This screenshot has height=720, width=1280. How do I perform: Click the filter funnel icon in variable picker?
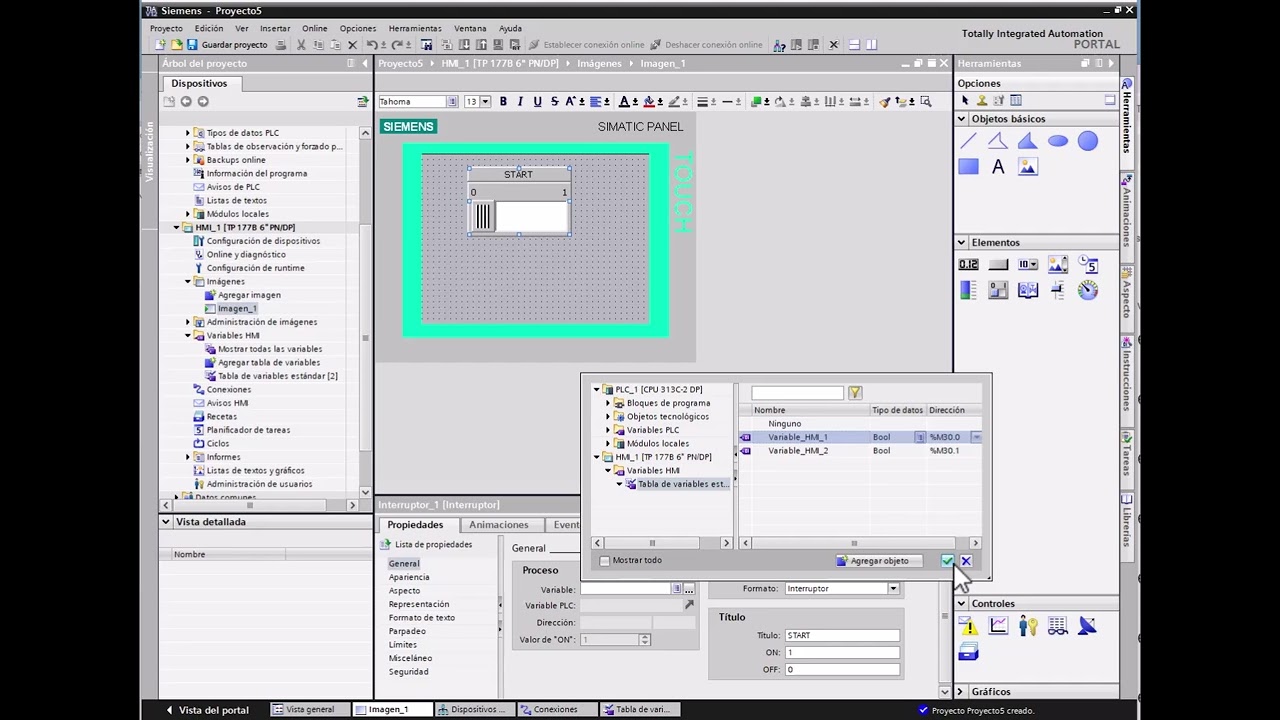(x=855, y=393)
